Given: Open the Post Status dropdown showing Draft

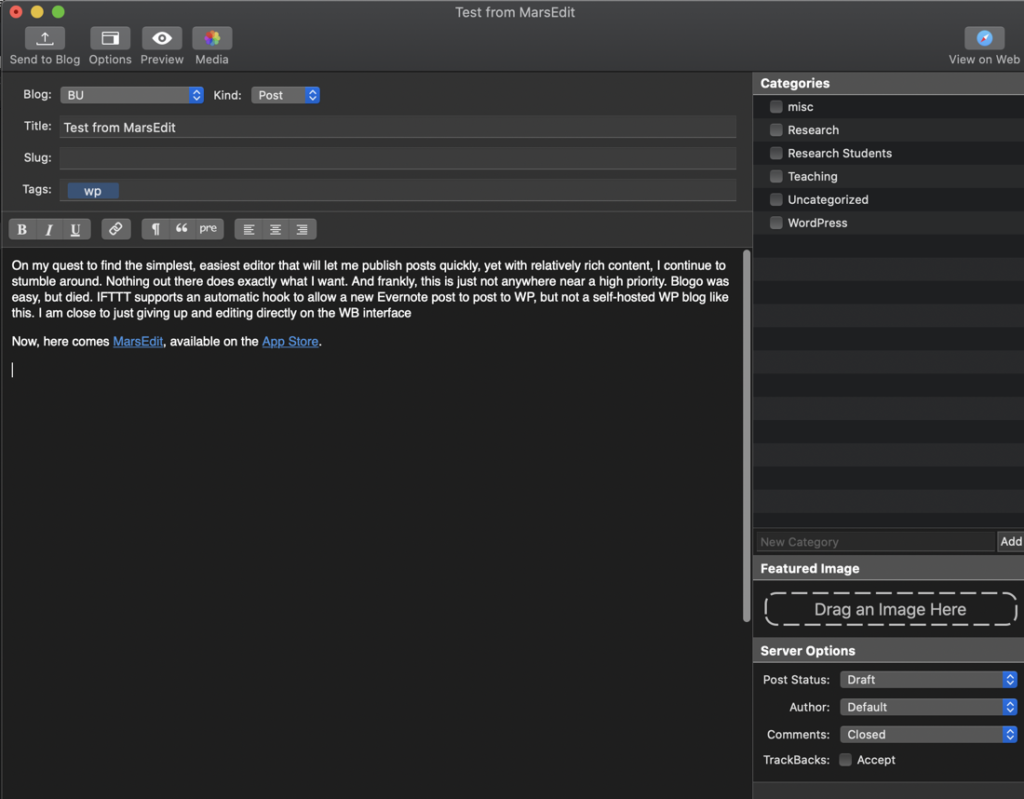Looking at the screenshot, I should pos(928,679).
